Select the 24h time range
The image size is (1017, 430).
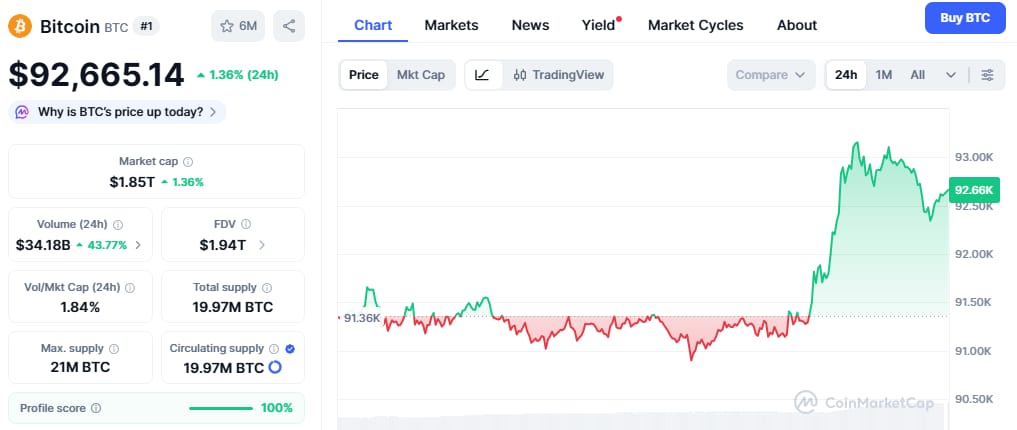[x=846, y=75]
